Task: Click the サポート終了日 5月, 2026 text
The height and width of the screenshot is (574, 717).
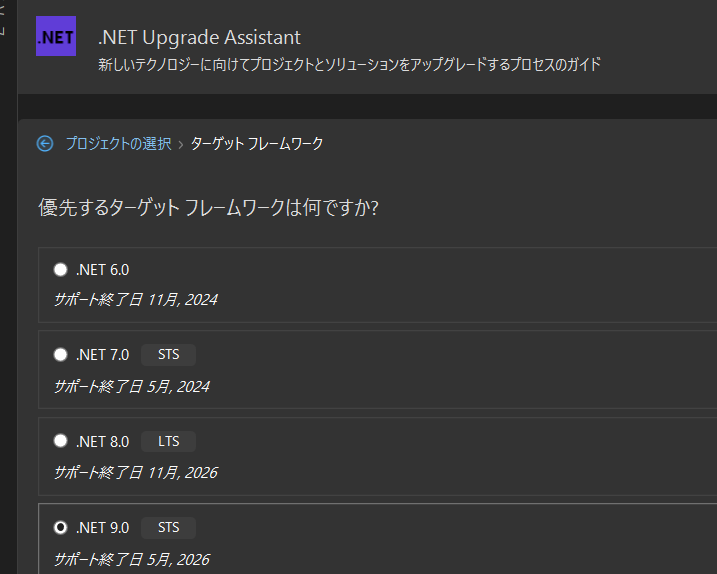Action: tap(132, 560)
